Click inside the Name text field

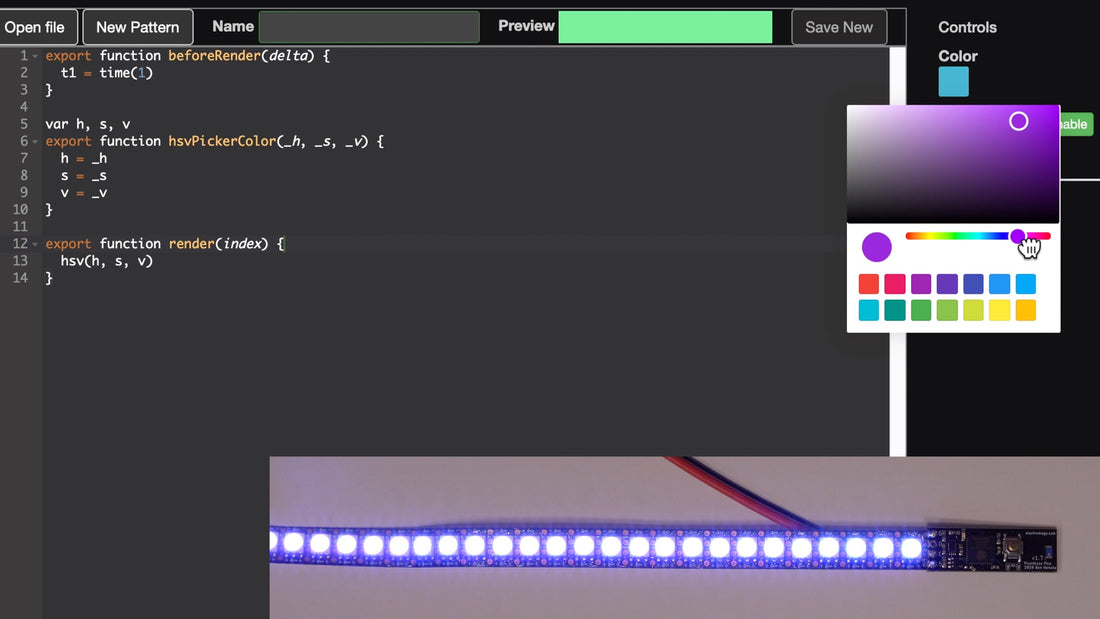coord(368,27)
